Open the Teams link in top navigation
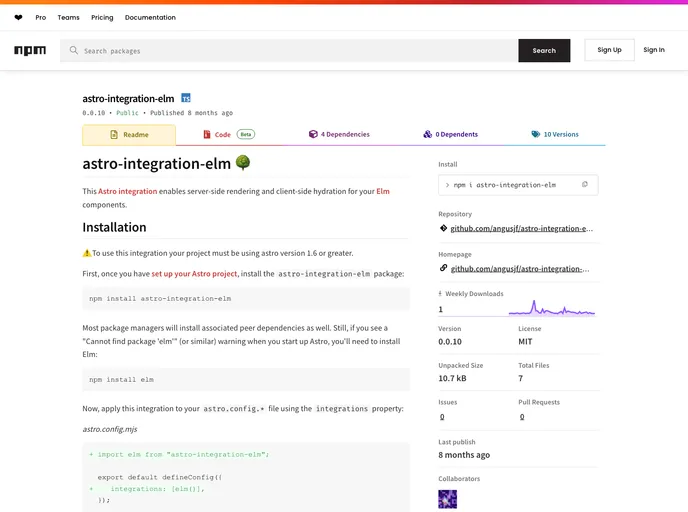The height and width of the screenshot is (512, 688). point(68,18)
